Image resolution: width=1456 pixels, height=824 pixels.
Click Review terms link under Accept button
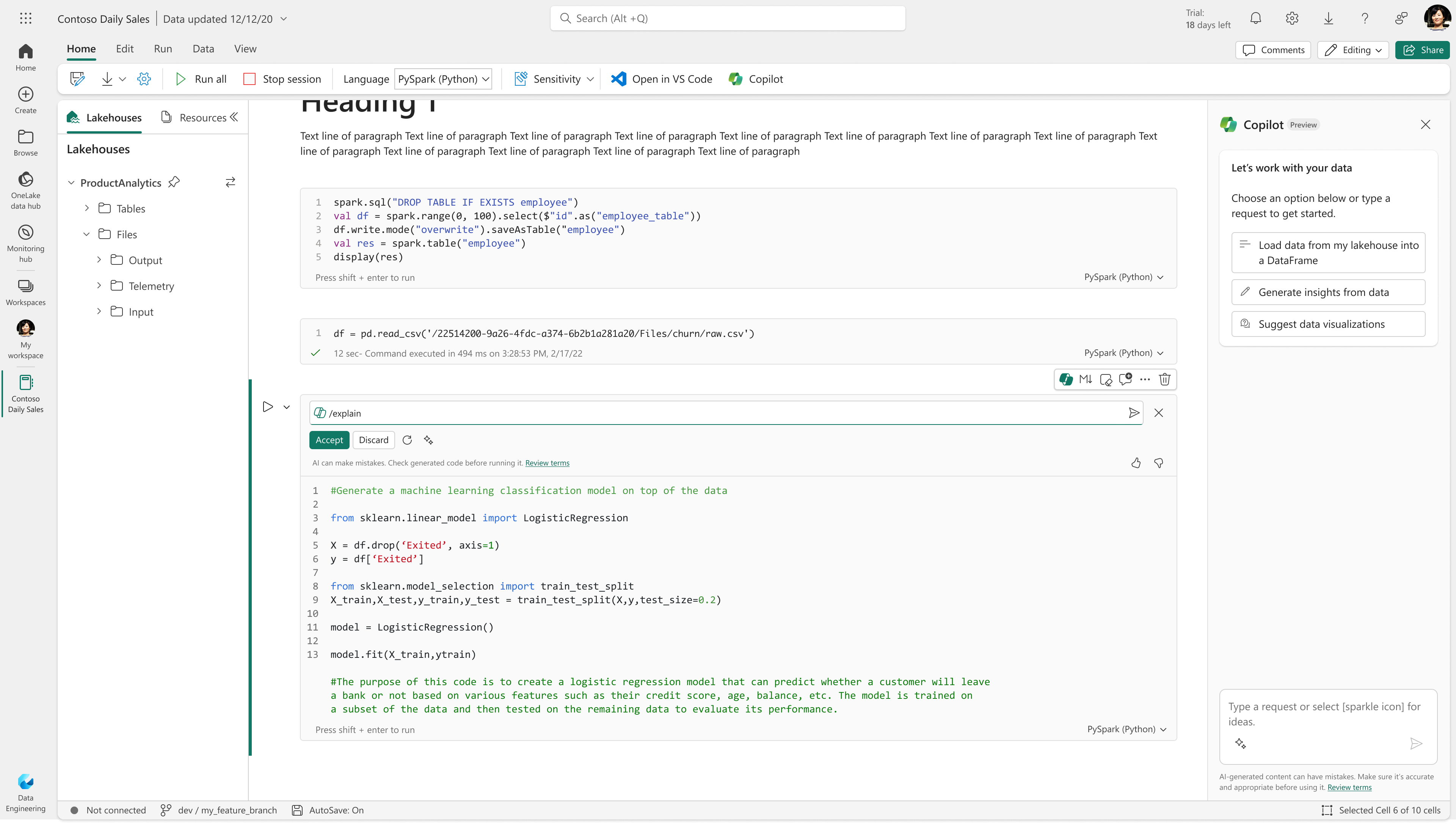pos(547,463)
